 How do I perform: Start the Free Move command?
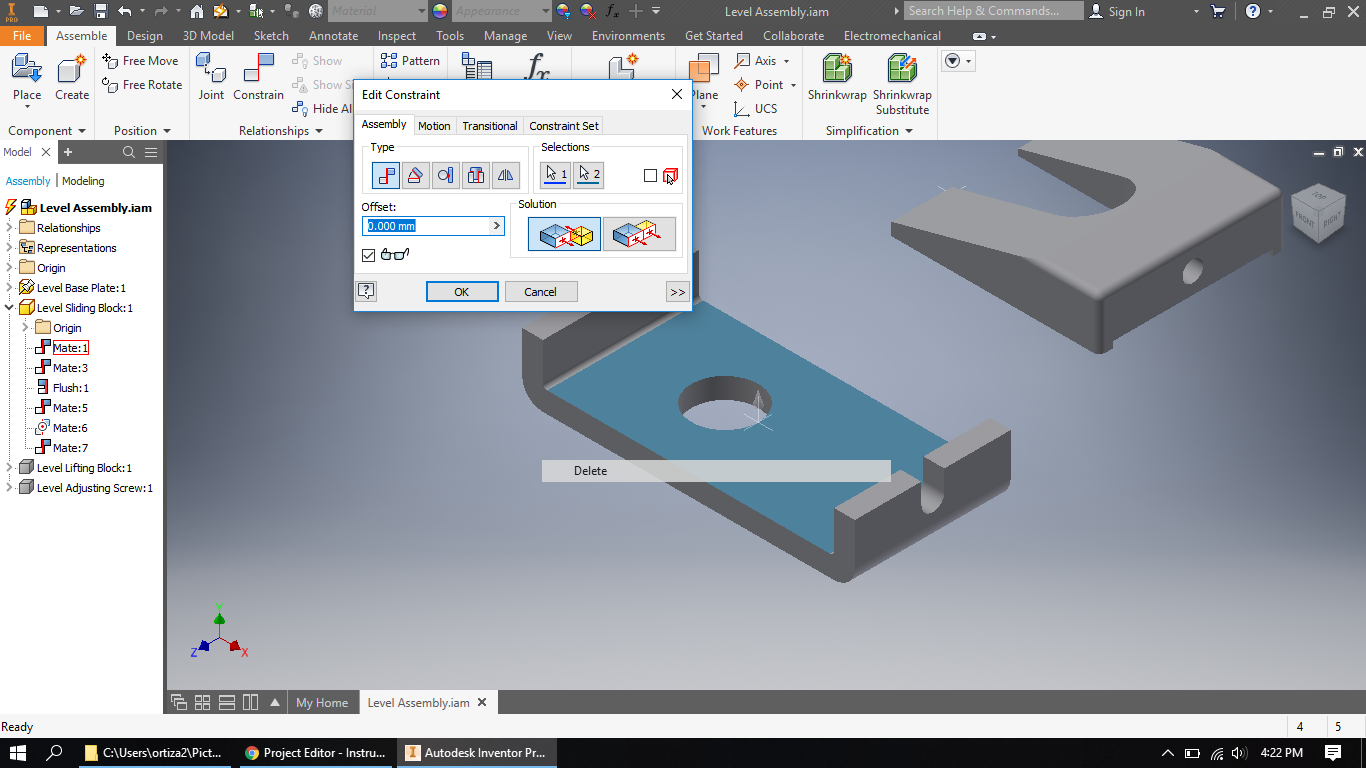pos(143,60)
